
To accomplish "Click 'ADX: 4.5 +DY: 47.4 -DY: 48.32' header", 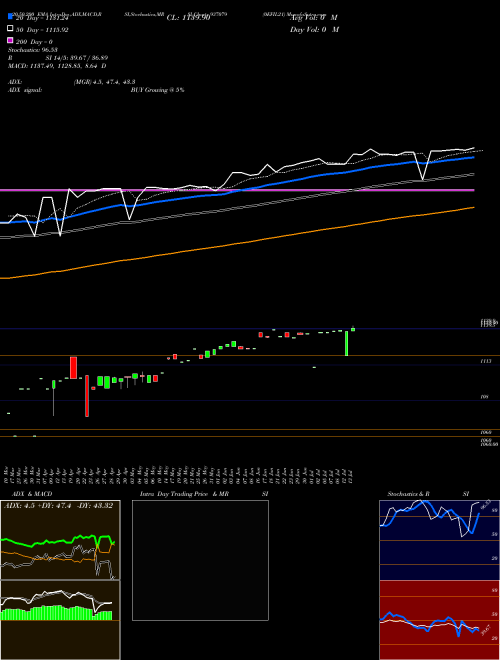I will (x=59, y=506).
